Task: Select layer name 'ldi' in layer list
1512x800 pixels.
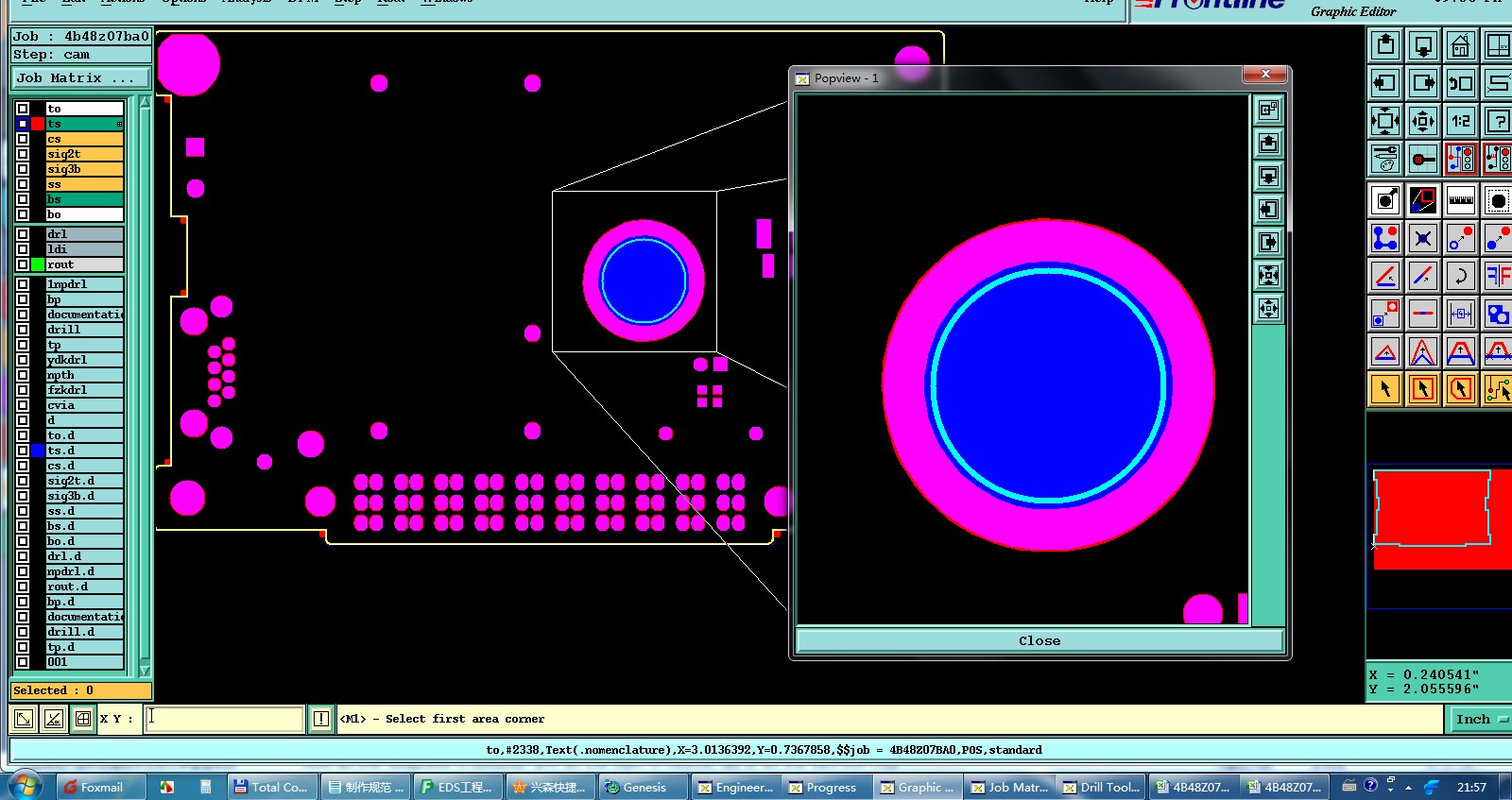Action: point(85,249)
